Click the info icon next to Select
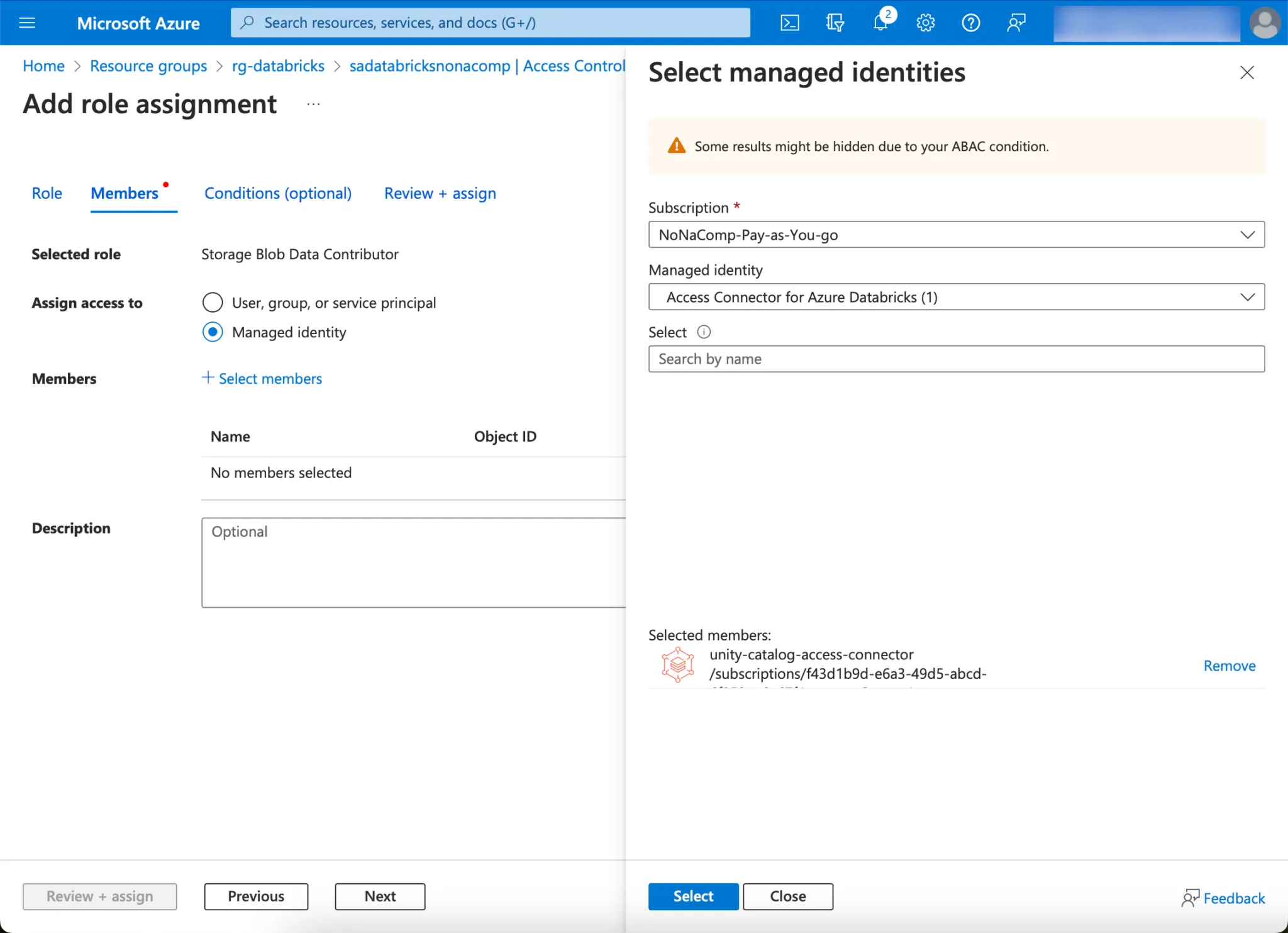 (x=704, y=332)
